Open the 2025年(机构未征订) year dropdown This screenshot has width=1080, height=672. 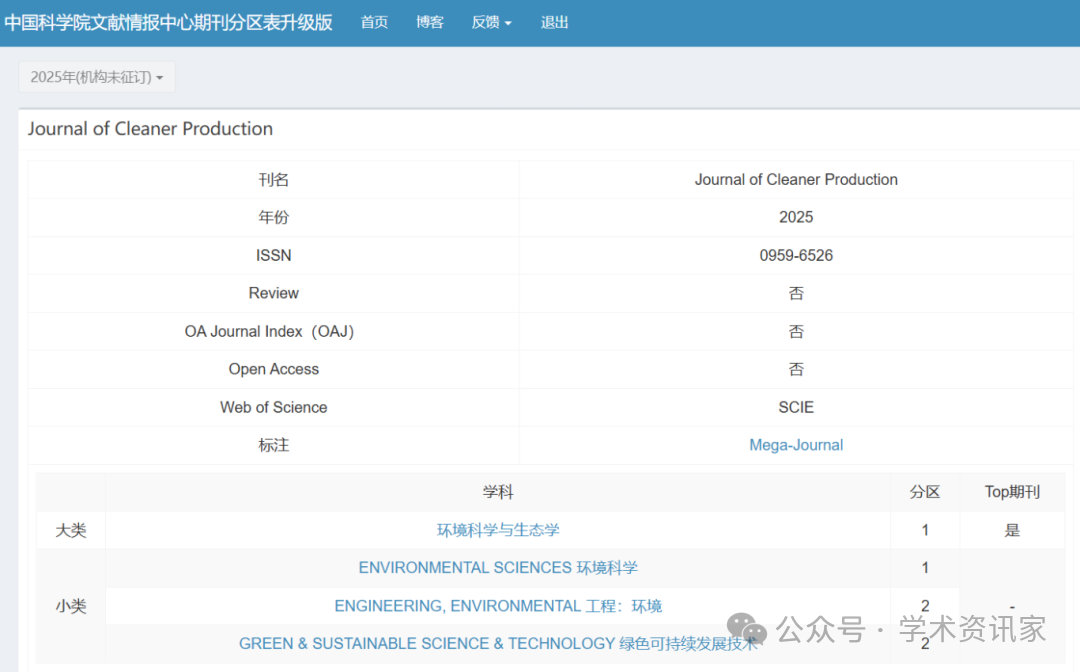[96, 77]
